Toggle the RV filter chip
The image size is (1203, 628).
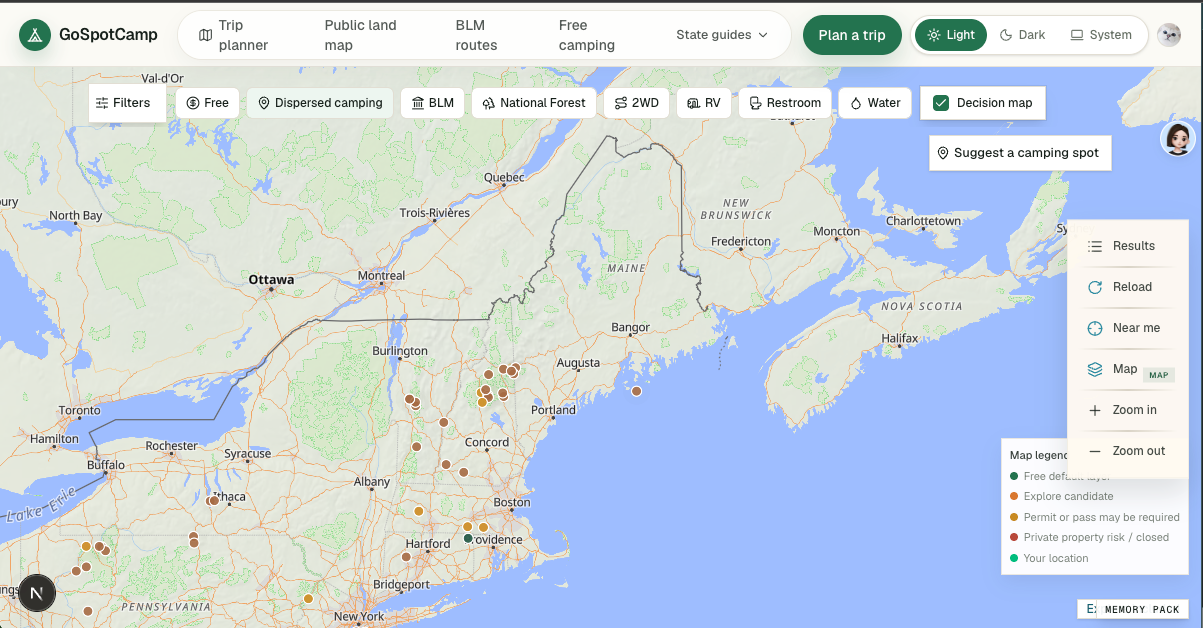coord(703,103)
